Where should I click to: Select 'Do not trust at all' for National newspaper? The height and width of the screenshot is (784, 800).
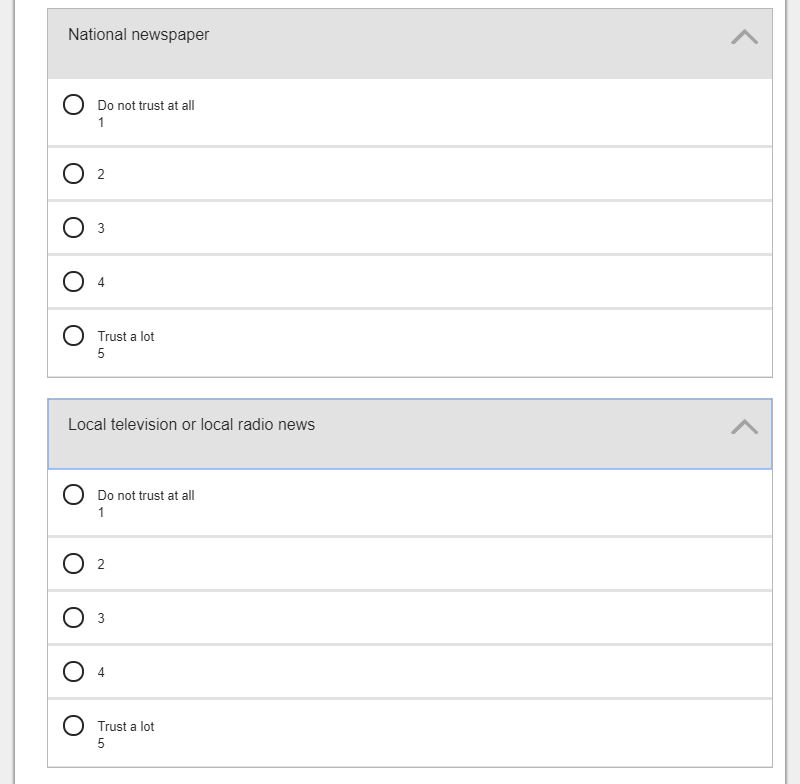73,105
